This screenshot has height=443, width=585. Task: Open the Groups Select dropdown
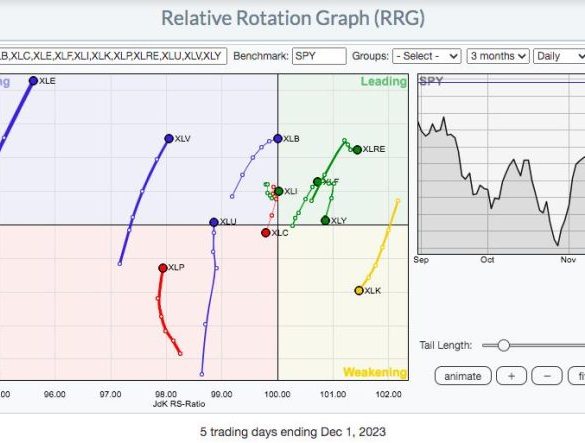pyautogui.click(x=427, y=56)
